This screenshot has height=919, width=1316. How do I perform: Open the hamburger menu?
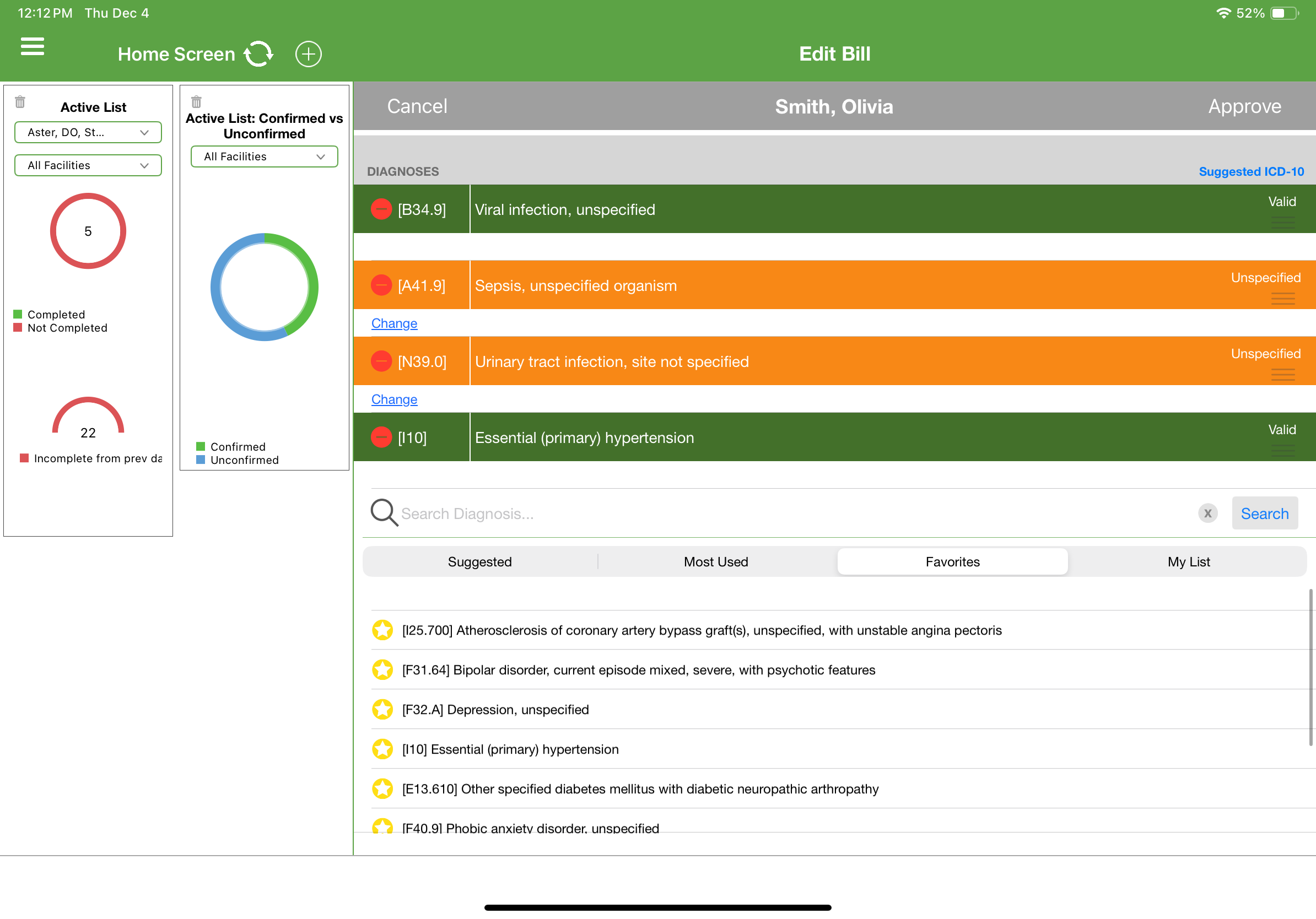[32, 46]
